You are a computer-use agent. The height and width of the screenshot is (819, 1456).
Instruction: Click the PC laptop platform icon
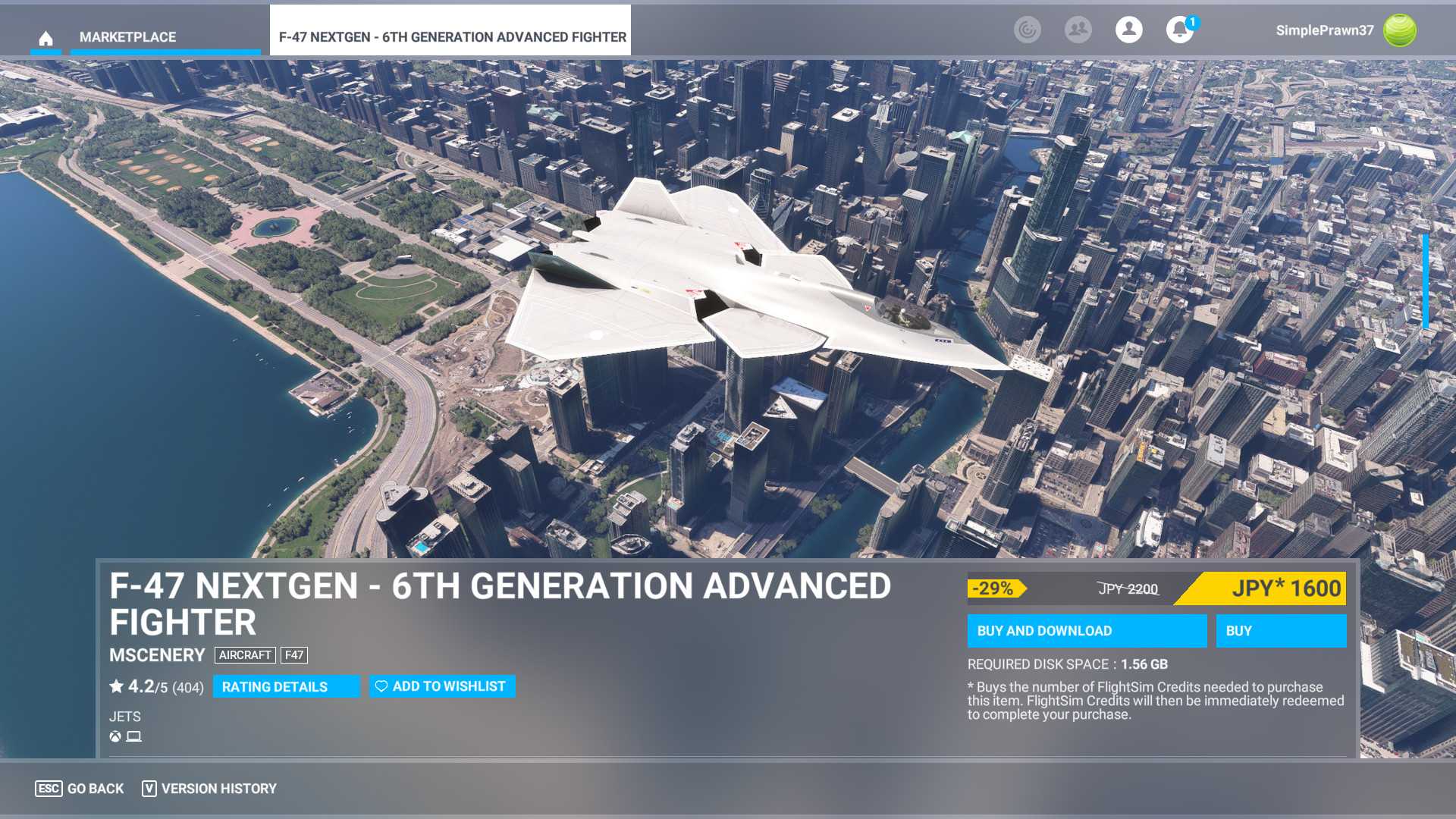tap(134, 736)
